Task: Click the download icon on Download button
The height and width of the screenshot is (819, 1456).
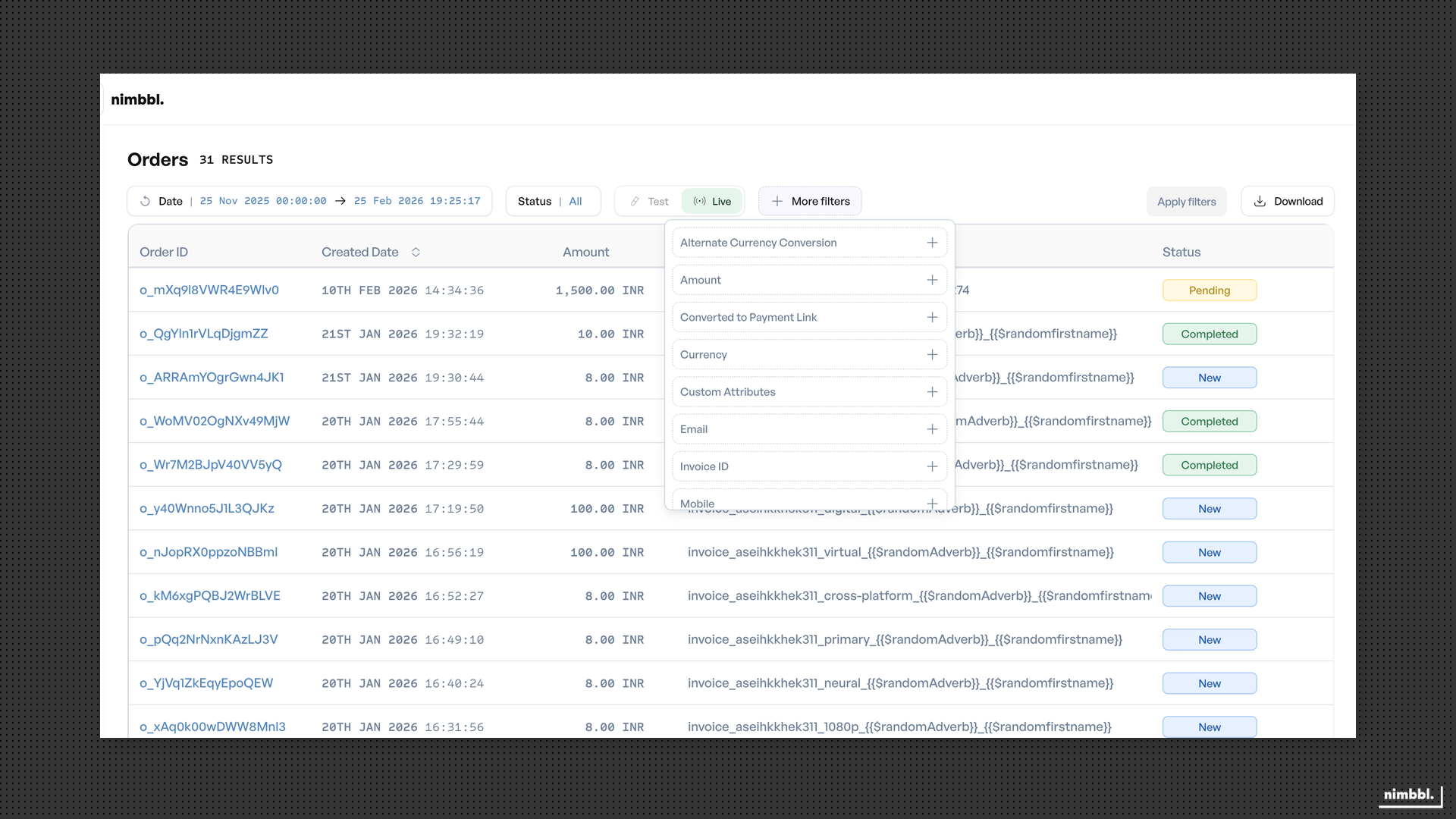Action: pyautogui.click(x=1260, y=201)
